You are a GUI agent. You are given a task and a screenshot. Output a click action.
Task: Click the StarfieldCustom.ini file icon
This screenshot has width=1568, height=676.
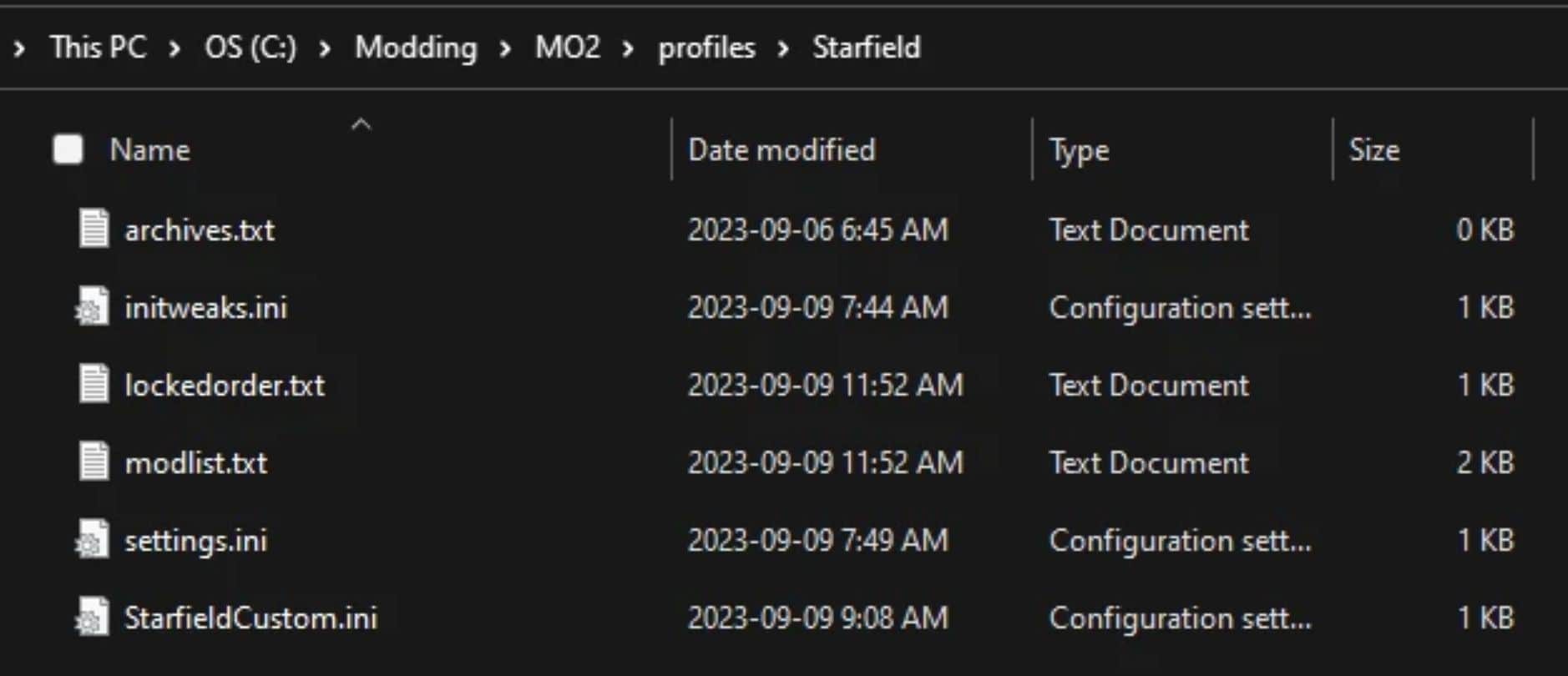coord(93,618)
